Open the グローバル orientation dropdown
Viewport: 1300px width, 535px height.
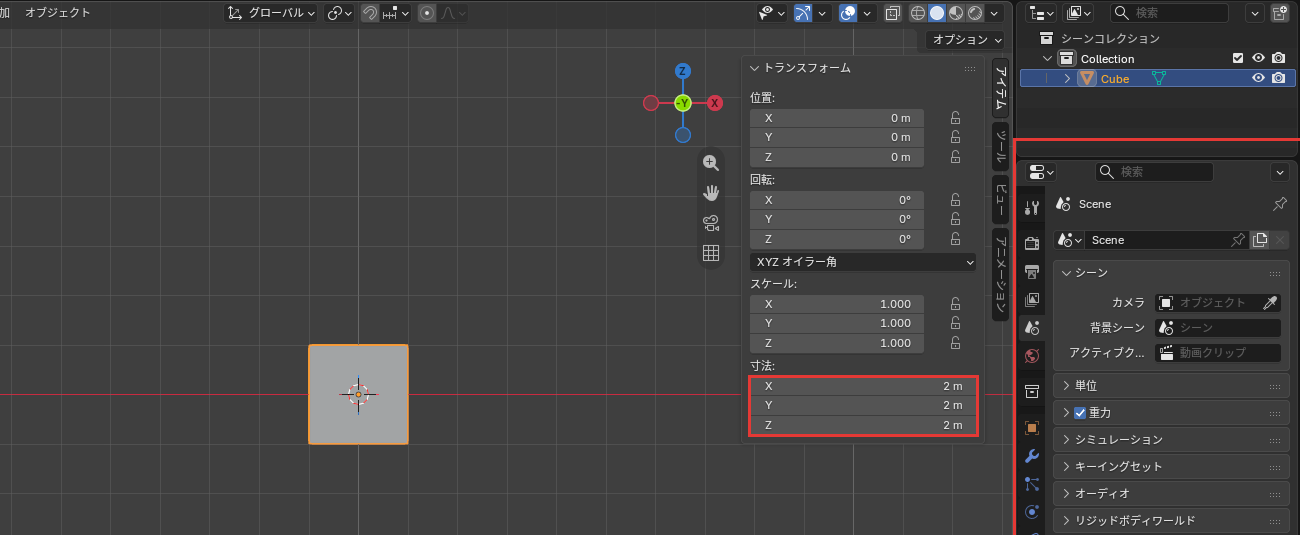(x=270, y=13)
